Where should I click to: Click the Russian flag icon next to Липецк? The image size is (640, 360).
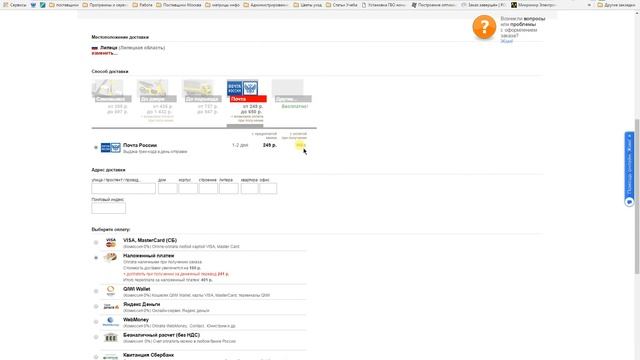[95, 48]
